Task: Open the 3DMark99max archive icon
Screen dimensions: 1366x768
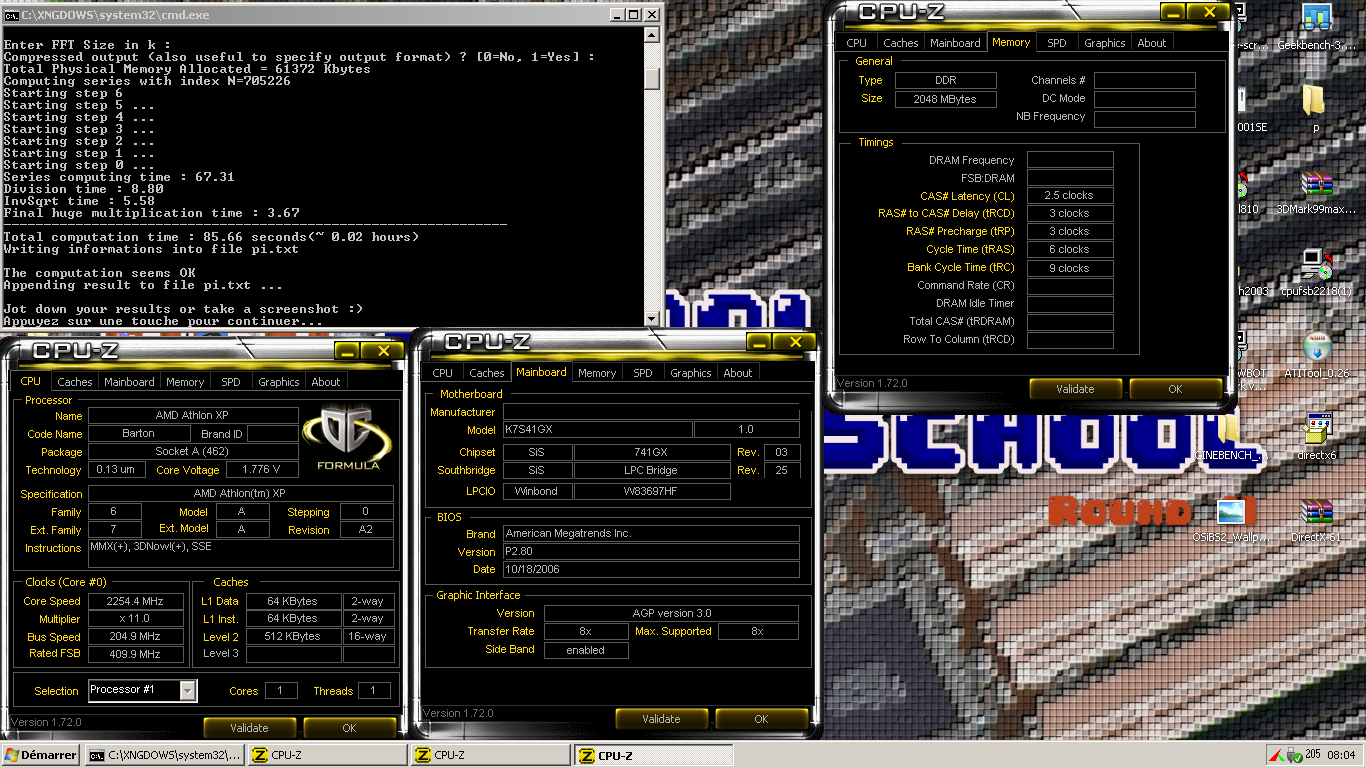Action: point(1316,184)
